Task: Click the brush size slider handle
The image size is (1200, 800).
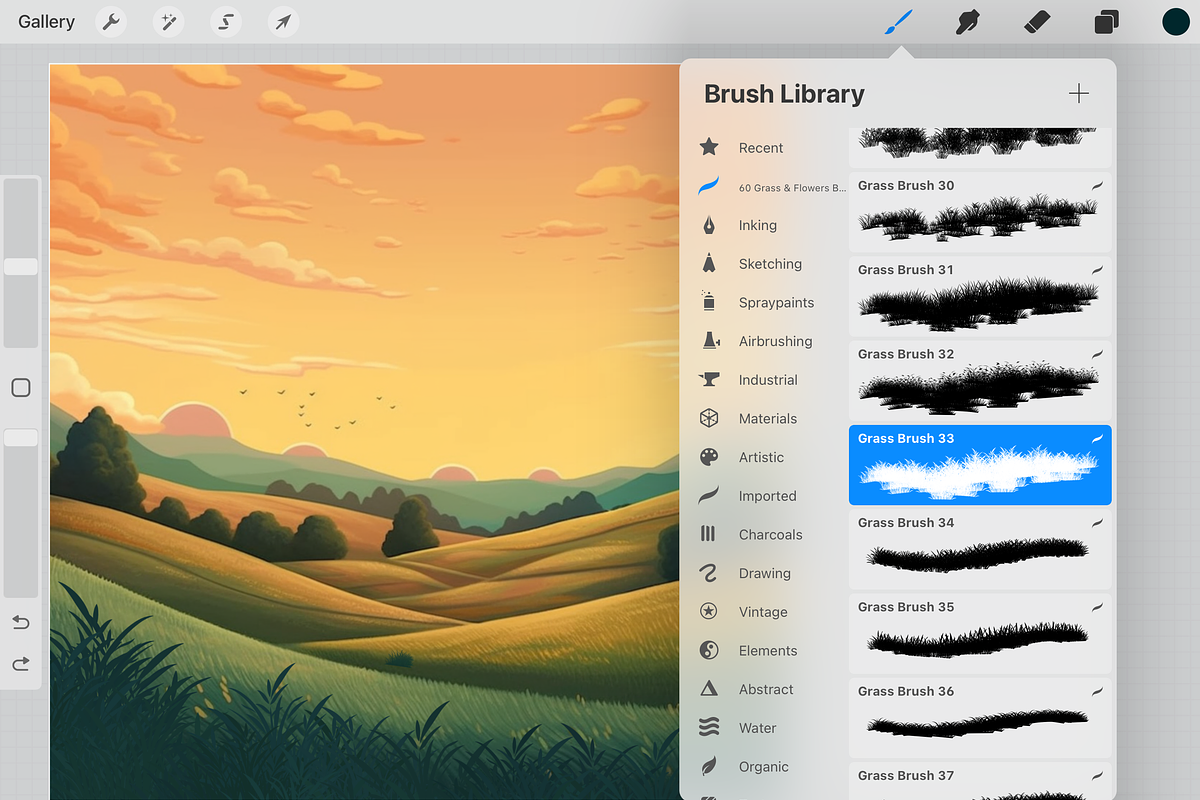Action: click(21, 267)
